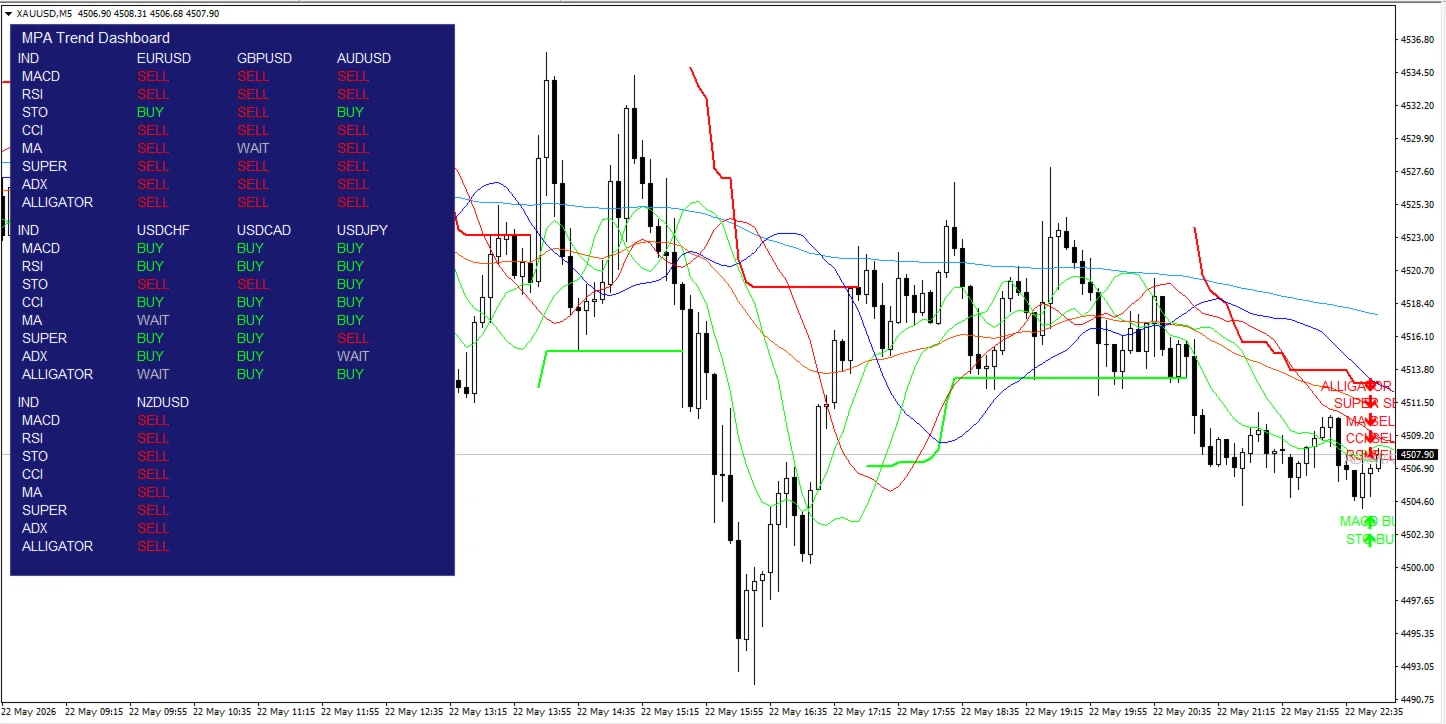Click the BUY value for AUDUSD STO

pos(351,112)
